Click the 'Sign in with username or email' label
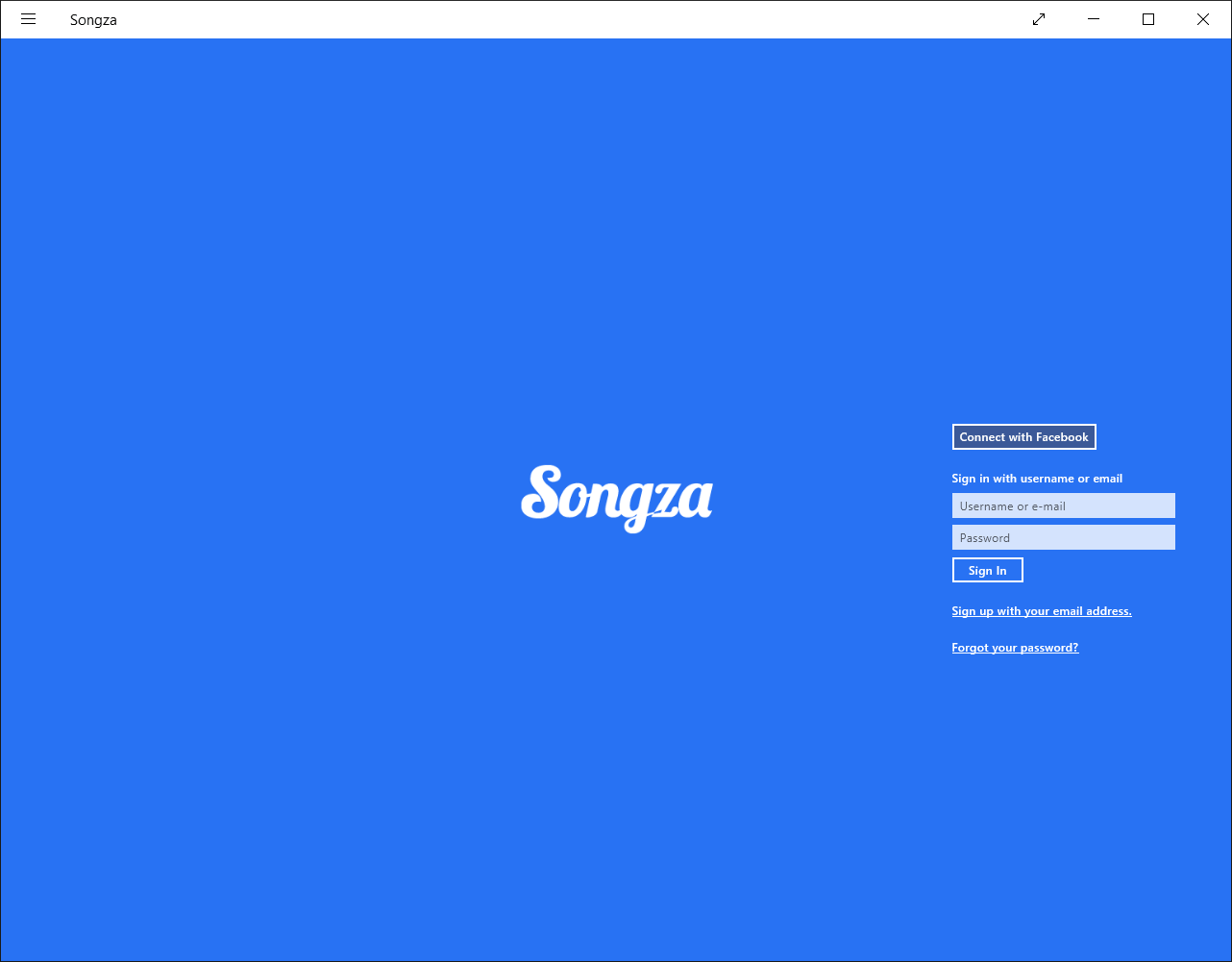Viewport: 1232px width, 962px height. click(x=1037, y=479)
